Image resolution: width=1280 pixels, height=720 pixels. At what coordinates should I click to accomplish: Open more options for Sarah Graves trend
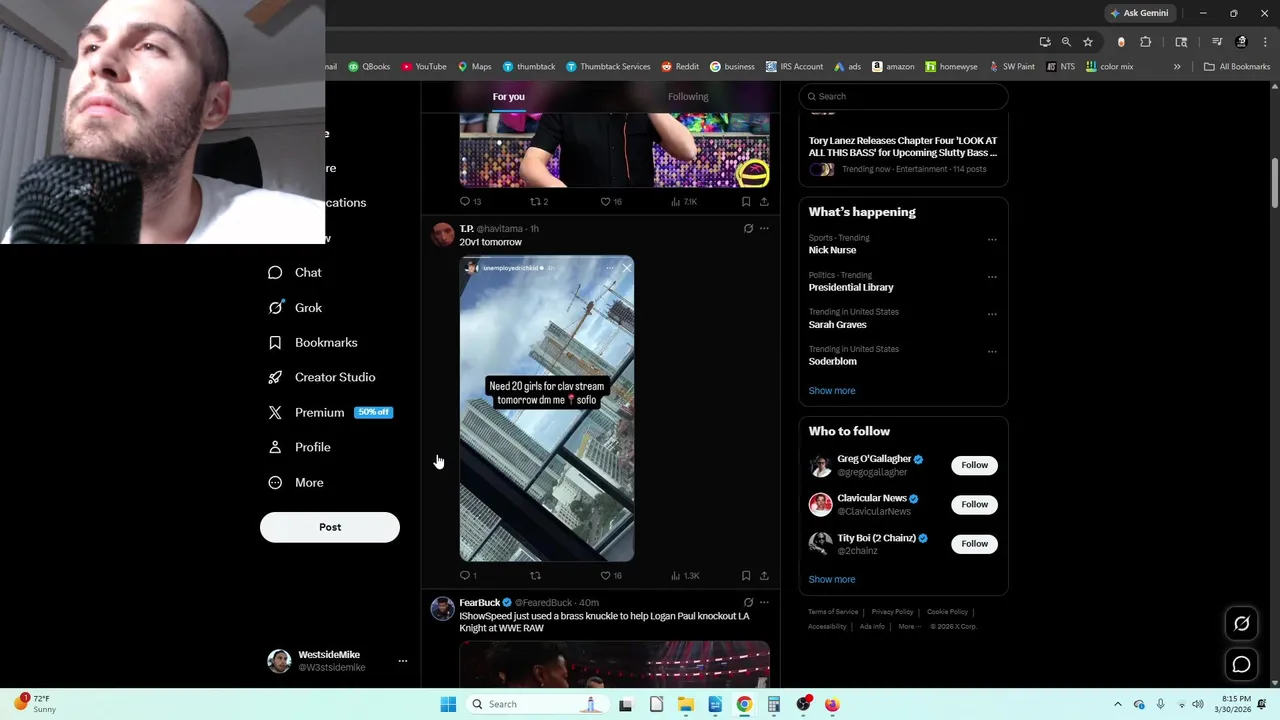click(x=992, y=314)
